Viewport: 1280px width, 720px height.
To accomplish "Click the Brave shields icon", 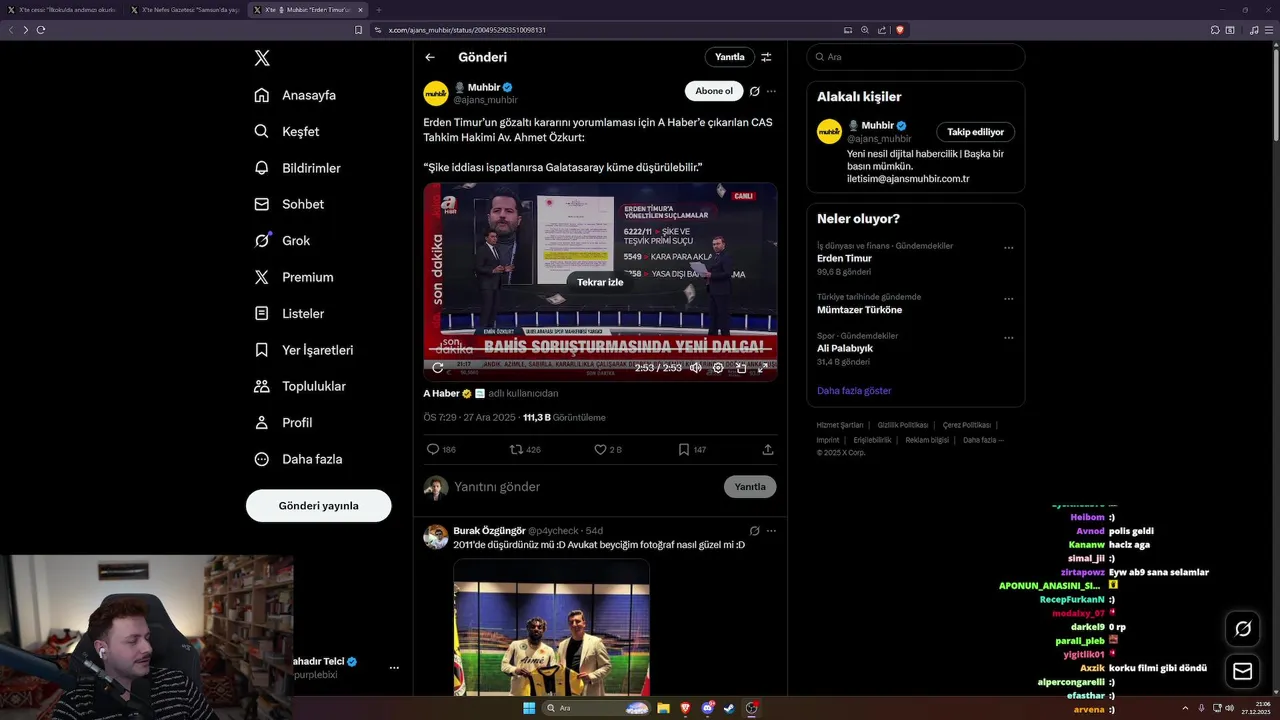I will [900, 30].
